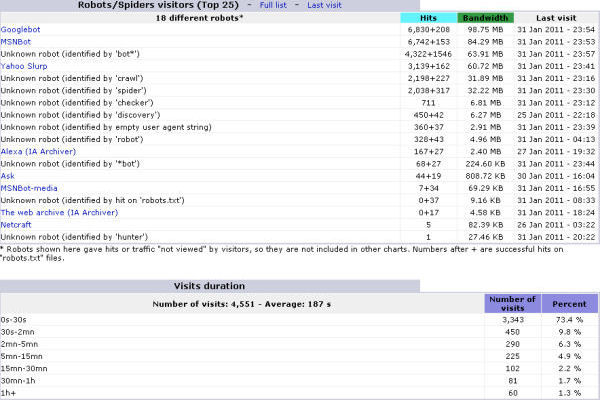Select Unknown robot identified by '*bot' row

[x=299, y=164]
